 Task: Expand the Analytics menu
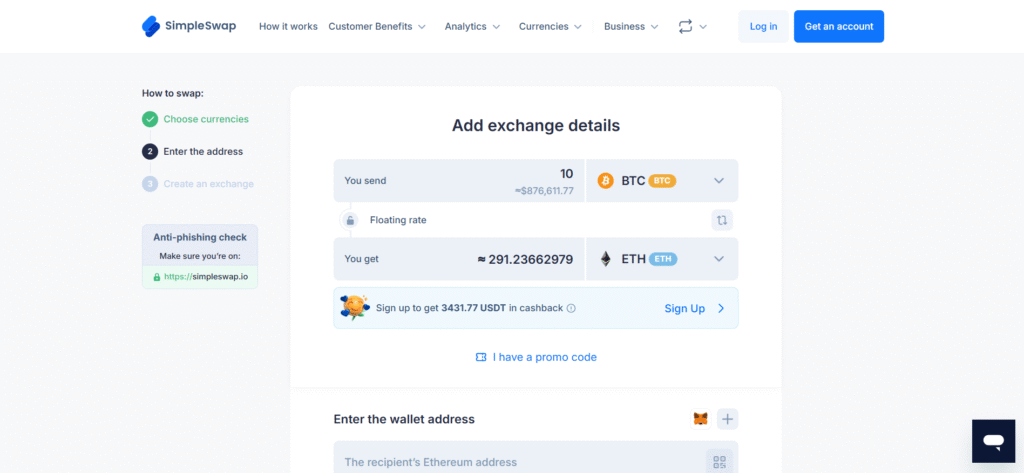click(472, 27)
